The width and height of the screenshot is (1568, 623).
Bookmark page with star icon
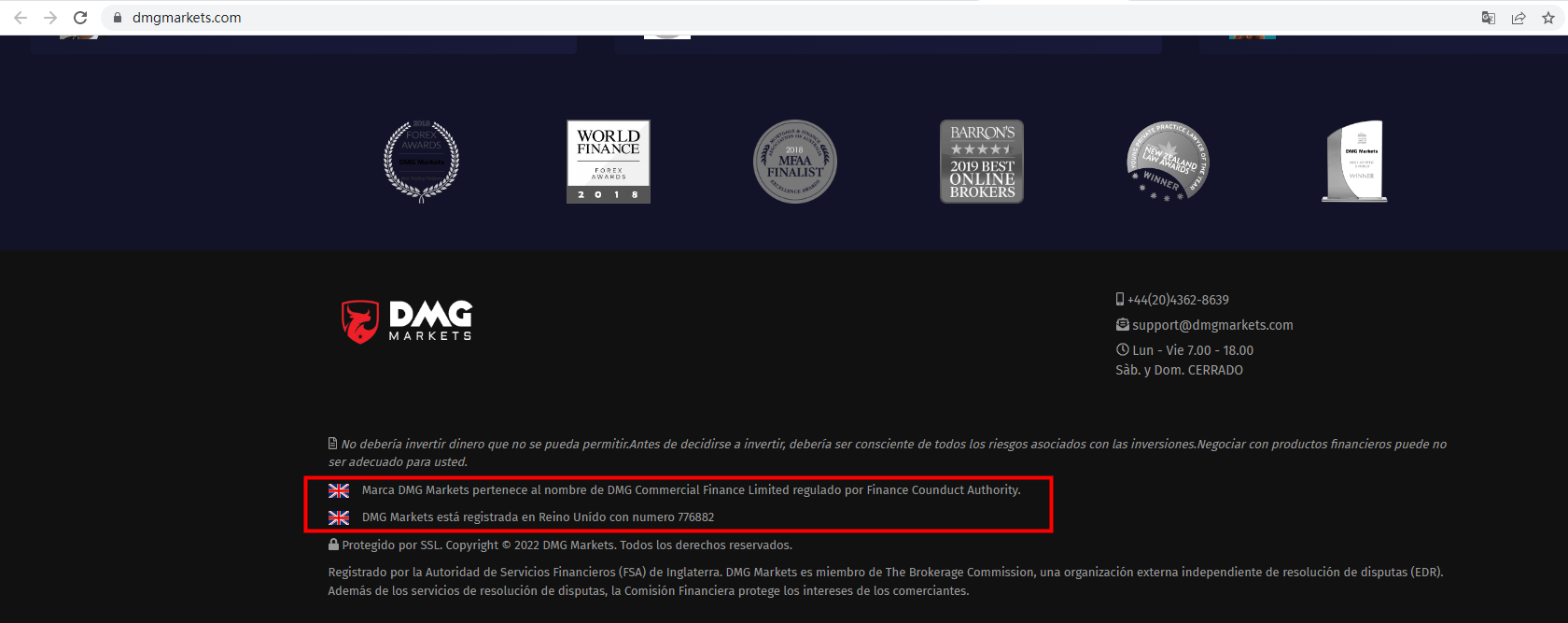tap(1548, 18)
